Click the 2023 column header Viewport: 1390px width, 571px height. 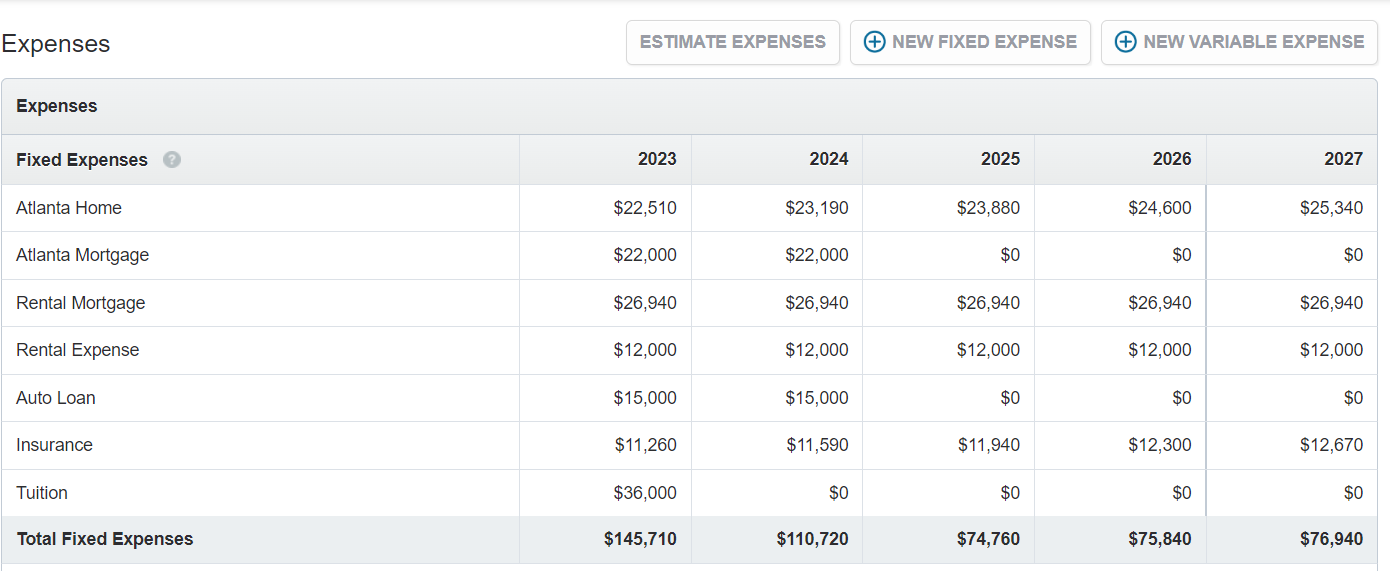point(657,159)
